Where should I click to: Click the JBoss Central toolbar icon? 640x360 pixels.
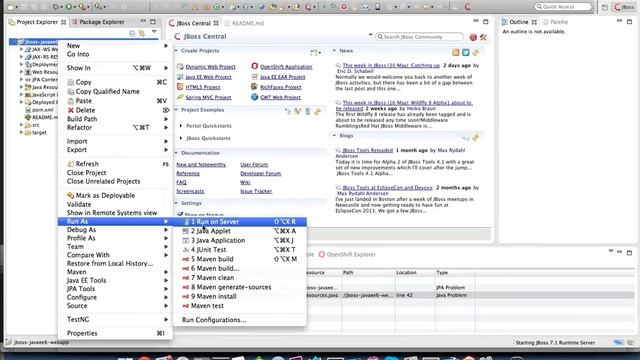point(467,7)
